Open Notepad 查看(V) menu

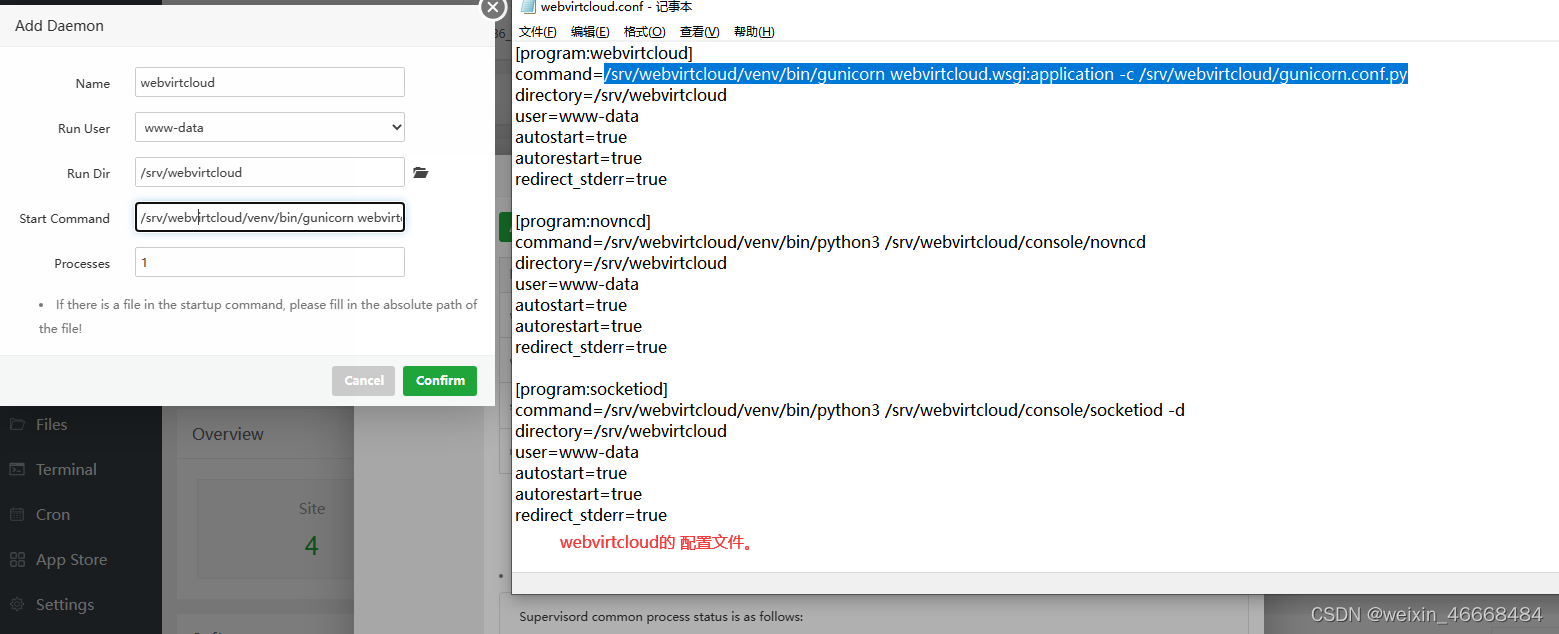point(699,32)
